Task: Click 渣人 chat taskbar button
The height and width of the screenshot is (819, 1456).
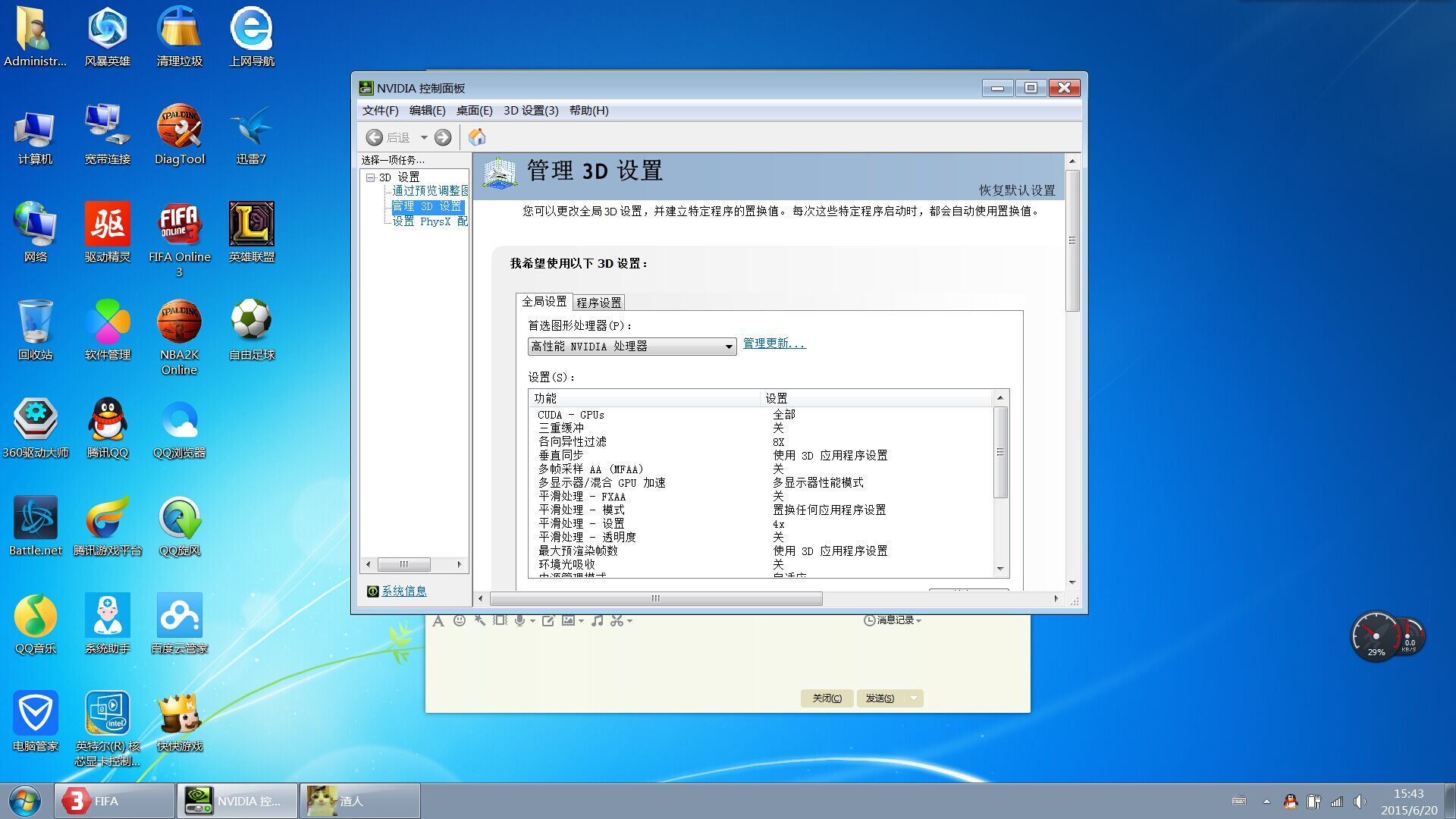Action: 360,801
